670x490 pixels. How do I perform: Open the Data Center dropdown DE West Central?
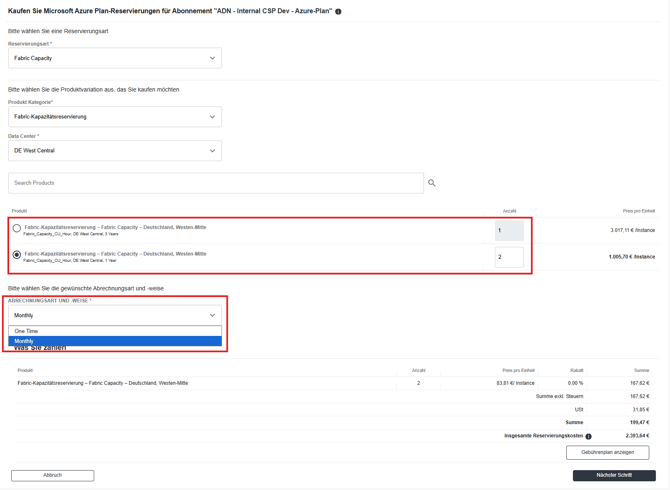(115, 151)
